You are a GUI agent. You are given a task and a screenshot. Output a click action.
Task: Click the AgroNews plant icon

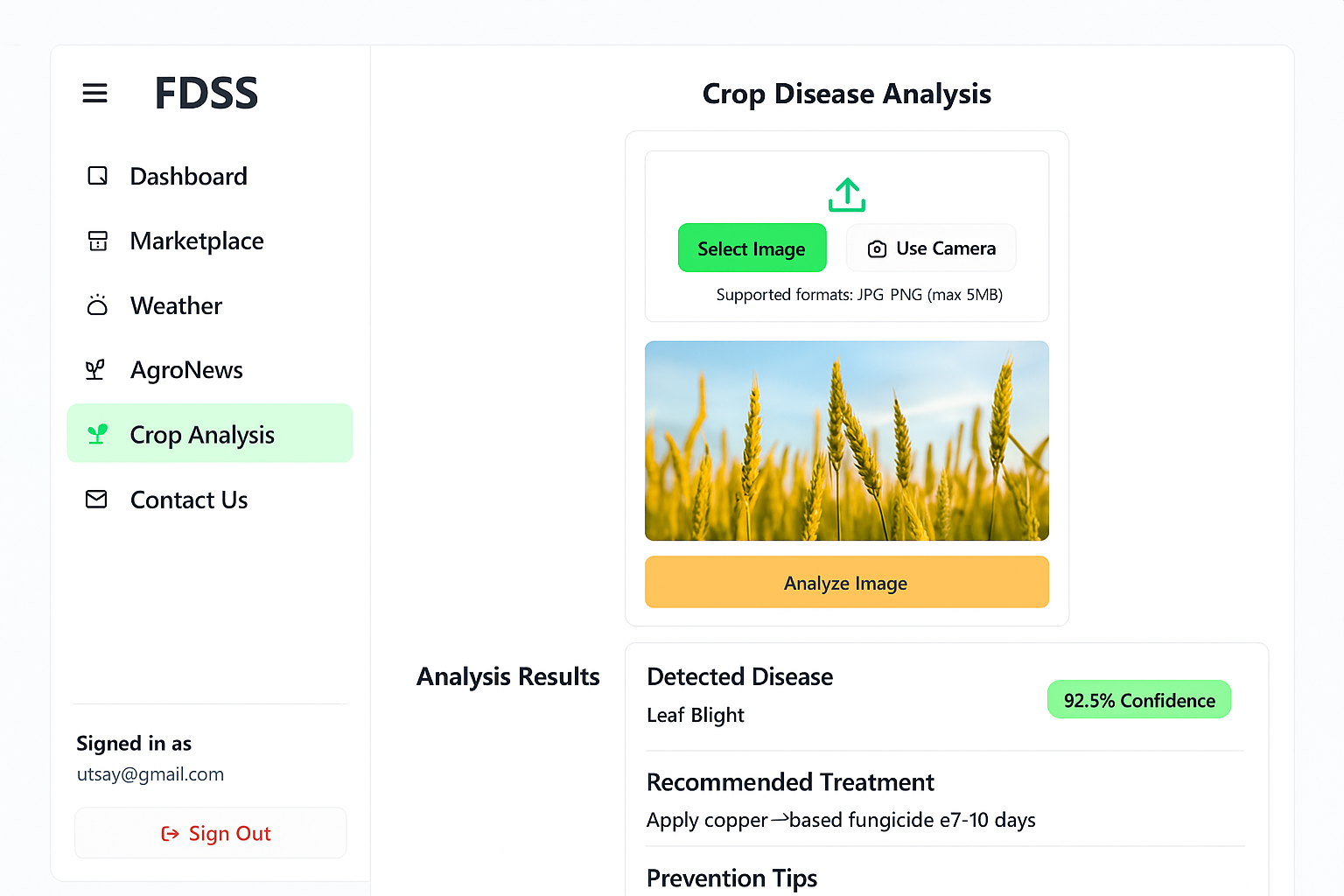(95, 370)
